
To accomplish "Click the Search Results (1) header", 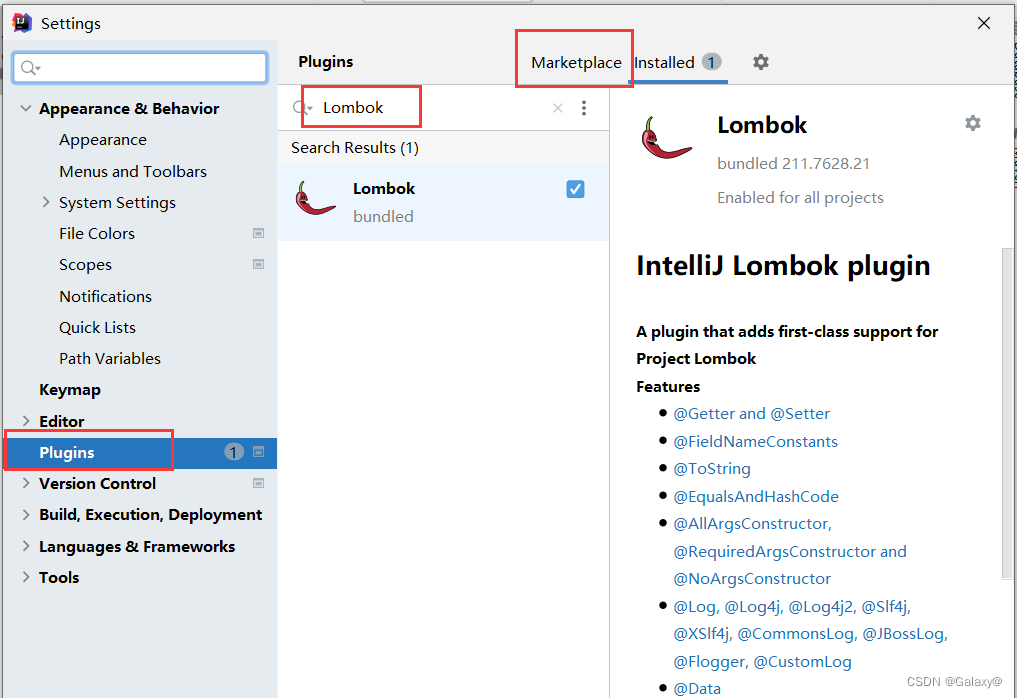I will [x=355, y=148].
